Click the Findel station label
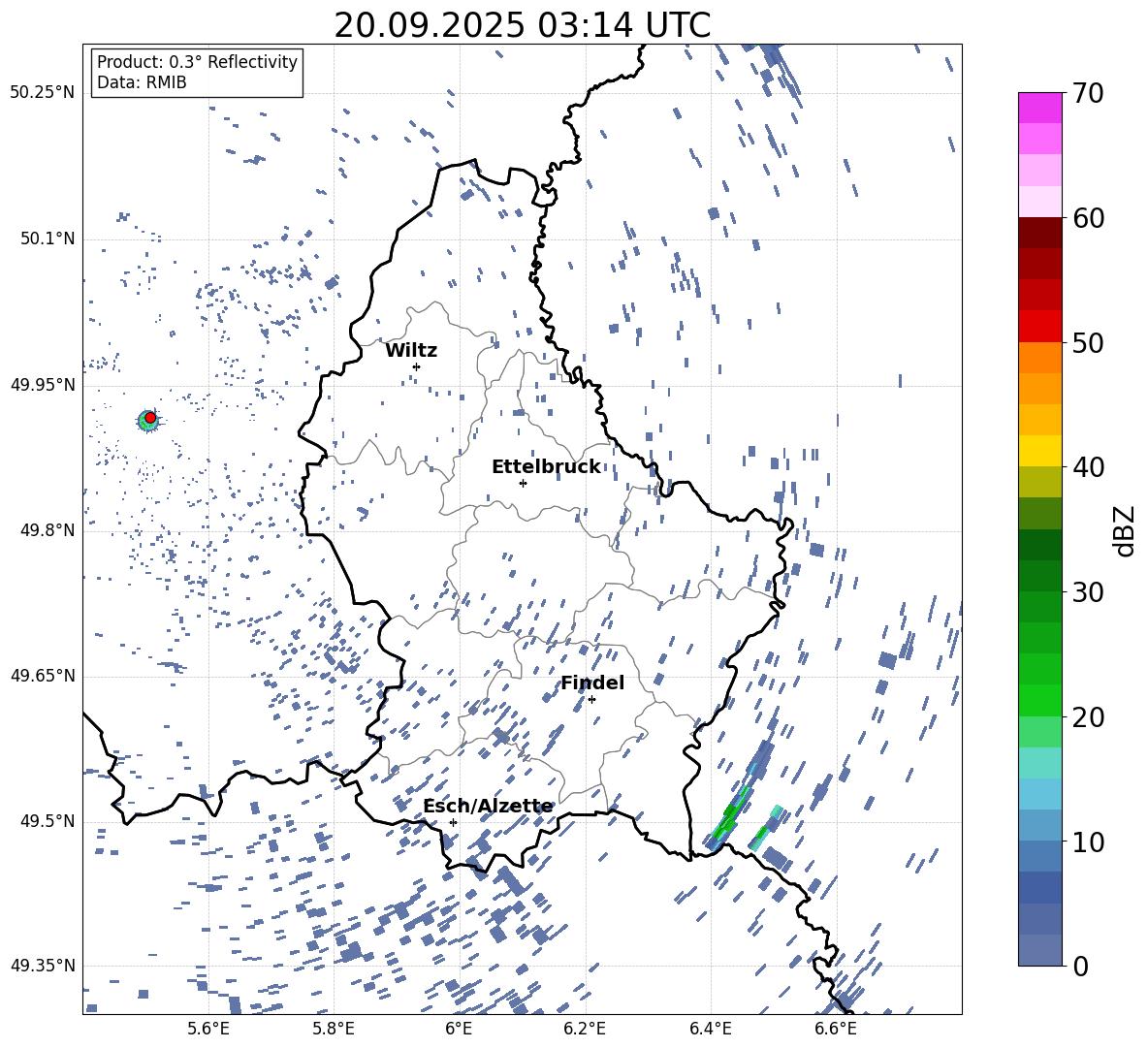The image size is (1148, 1048). pos(592,683)
